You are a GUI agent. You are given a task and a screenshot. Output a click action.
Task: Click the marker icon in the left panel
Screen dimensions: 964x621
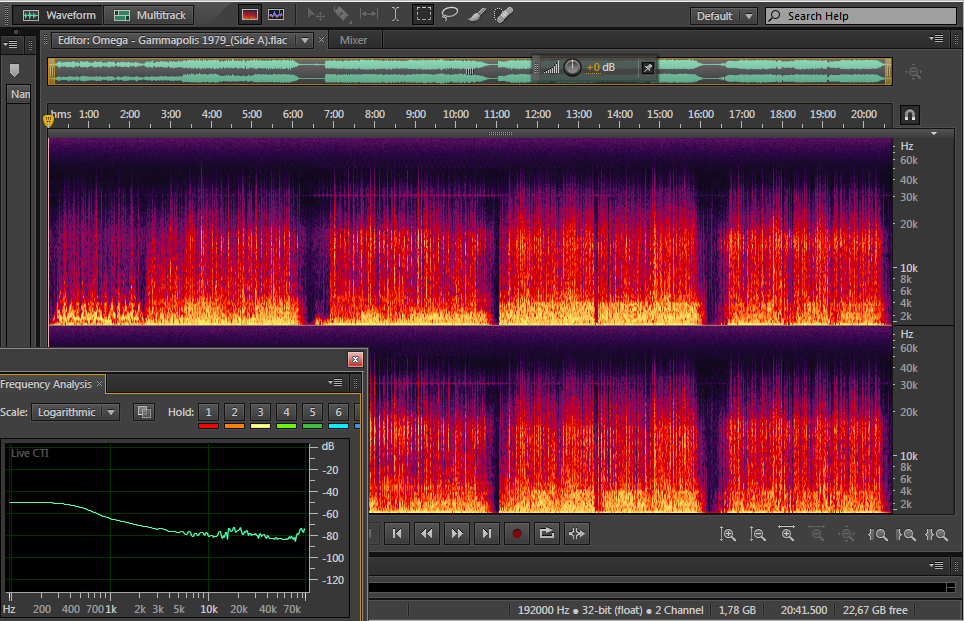point(15,70)
